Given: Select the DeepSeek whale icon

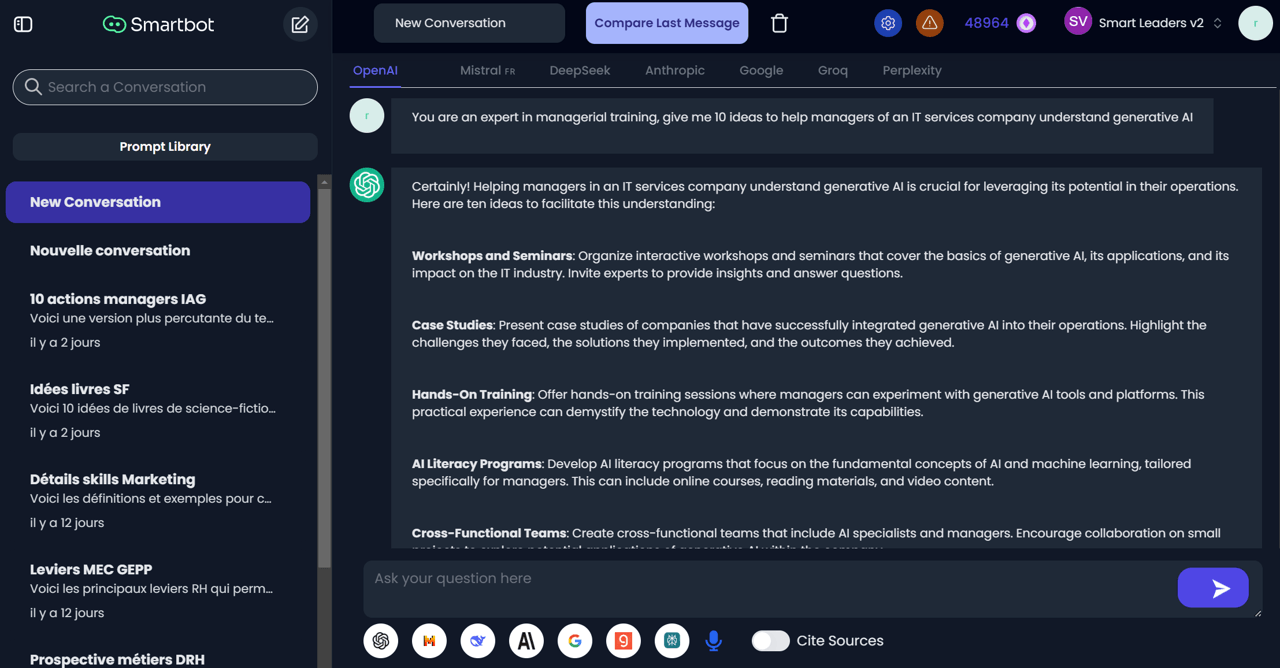Looking at the screenshot, I should (477, 640).
